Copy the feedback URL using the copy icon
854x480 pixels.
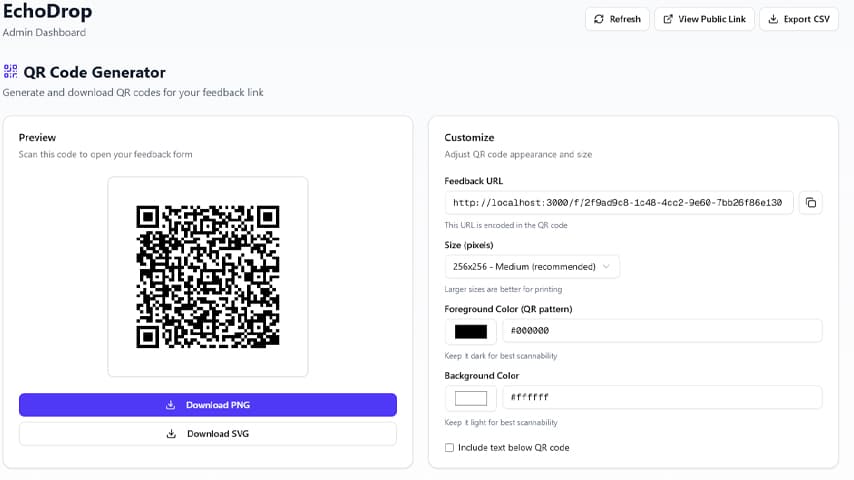tap(811, 203)
